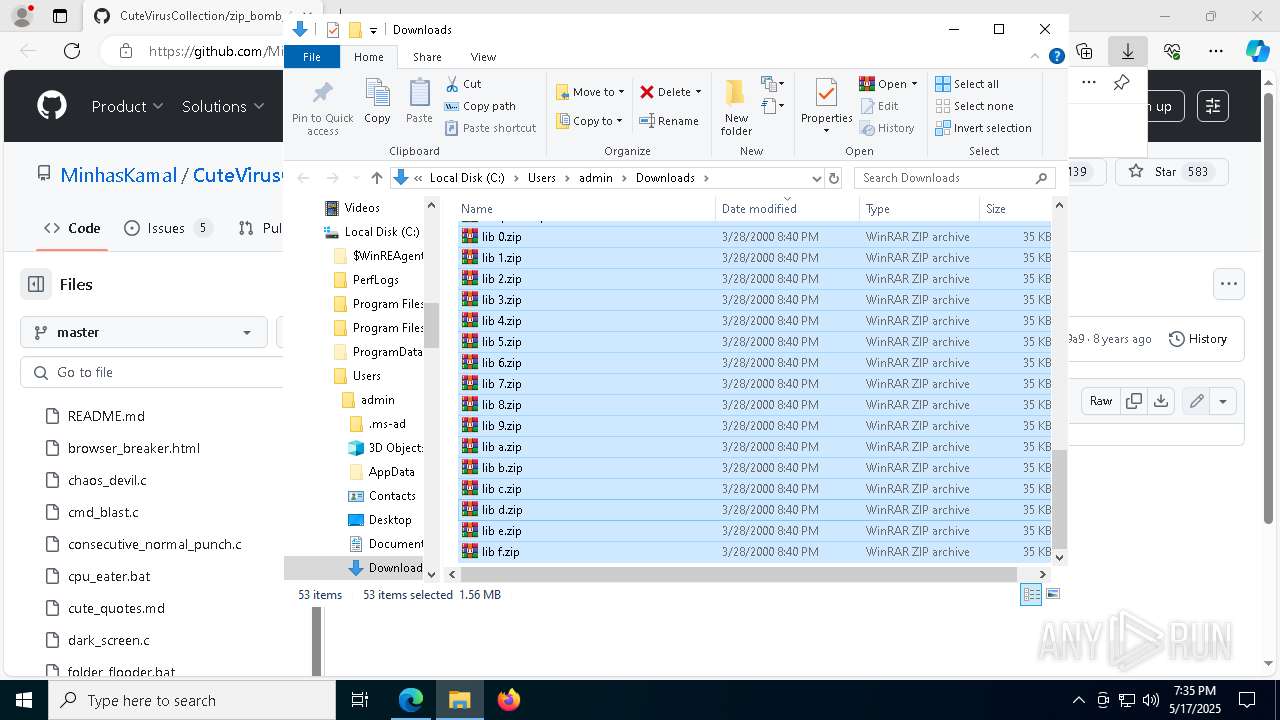The width and height of the screenshot is (1280, 720).
Task: Select lib d.zip file
Action: click(x=755, y=510)
